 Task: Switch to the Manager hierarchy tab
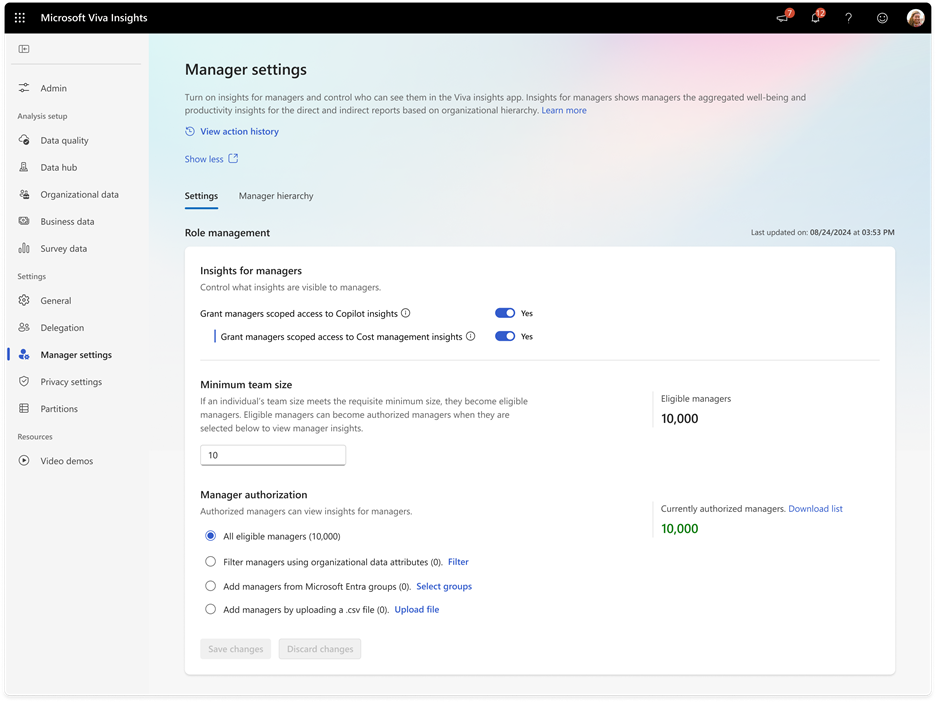(276, 196)
